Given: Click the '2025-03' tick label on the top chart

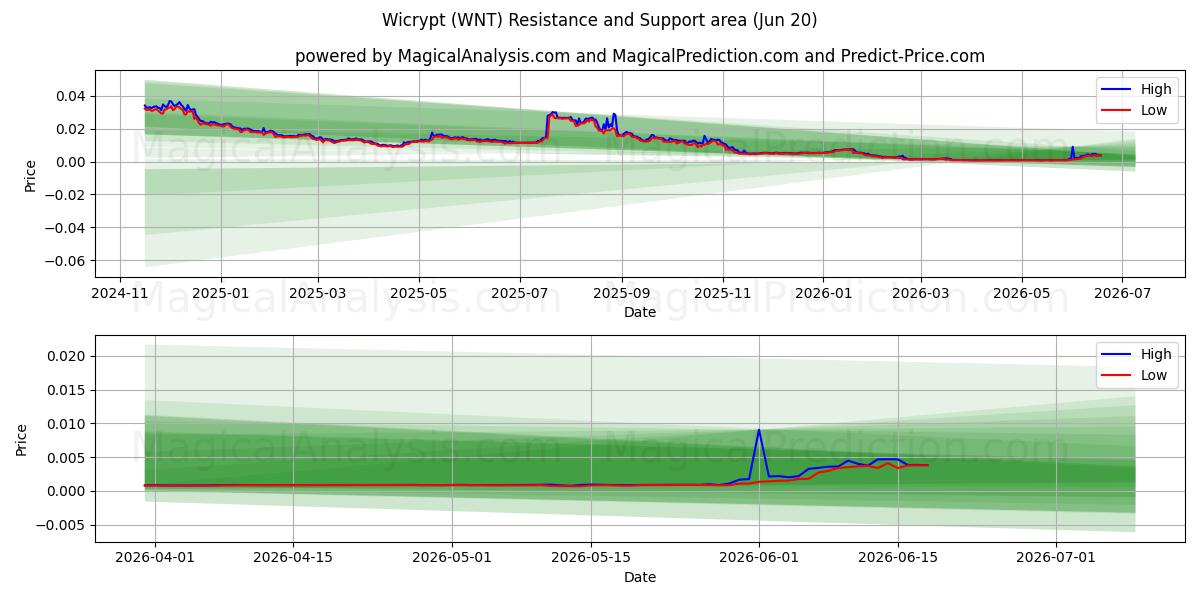Looking at the screenshot, I should pyautogui.click(x=317, y=293).
